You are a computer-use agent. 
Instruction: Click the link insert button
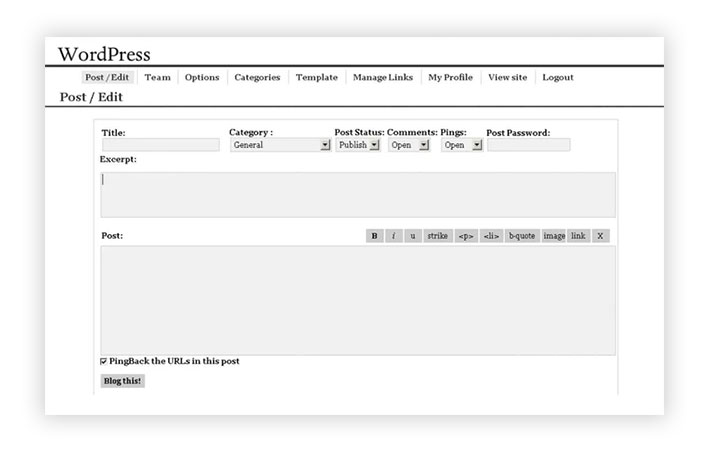pos(578,236)
